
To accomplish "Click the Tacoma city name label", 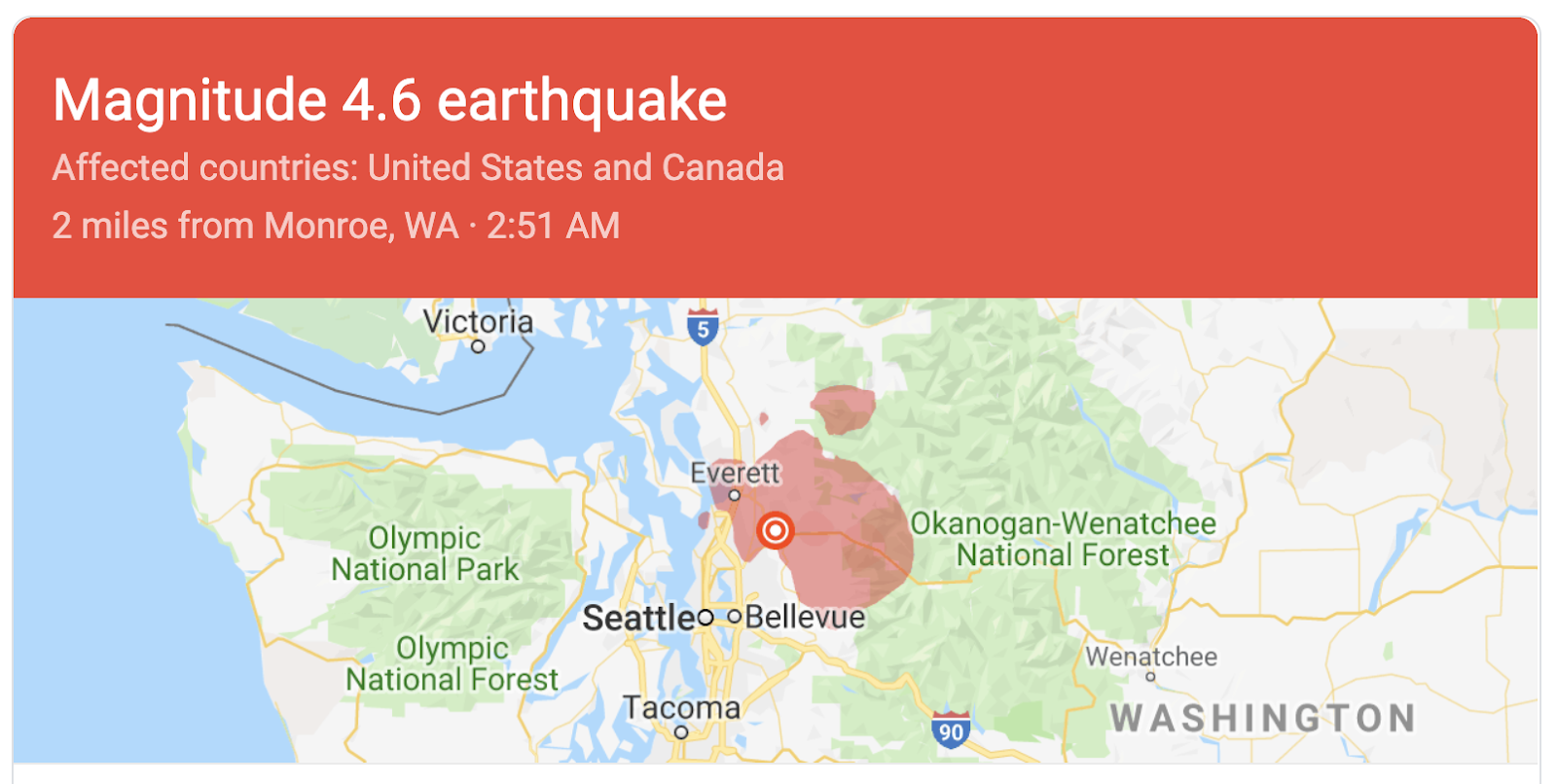I will [x=681, y=707].
